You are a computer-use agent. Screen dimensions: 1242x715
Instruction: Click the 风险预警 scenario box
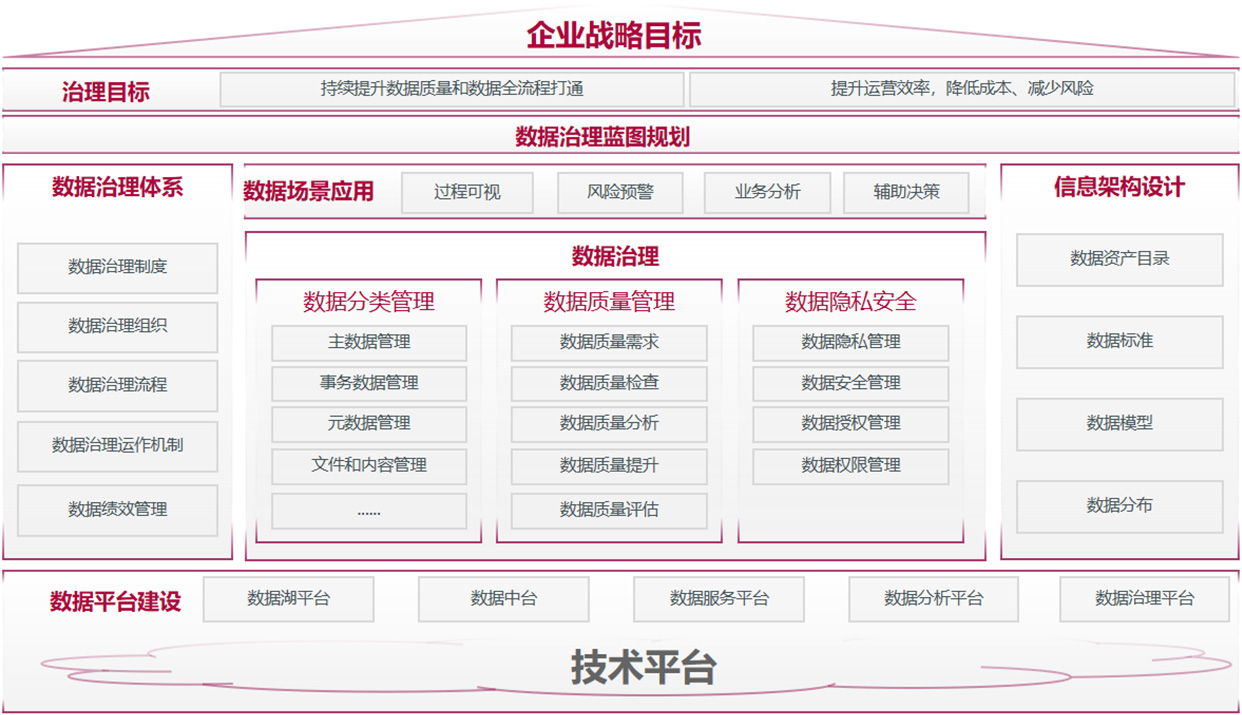(x=619, y=192)
